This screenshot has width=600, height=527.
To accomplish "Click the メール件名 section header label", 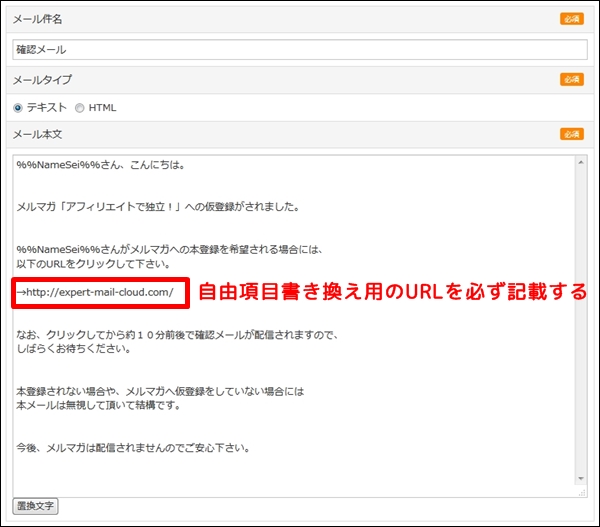I will coord(38,19).
